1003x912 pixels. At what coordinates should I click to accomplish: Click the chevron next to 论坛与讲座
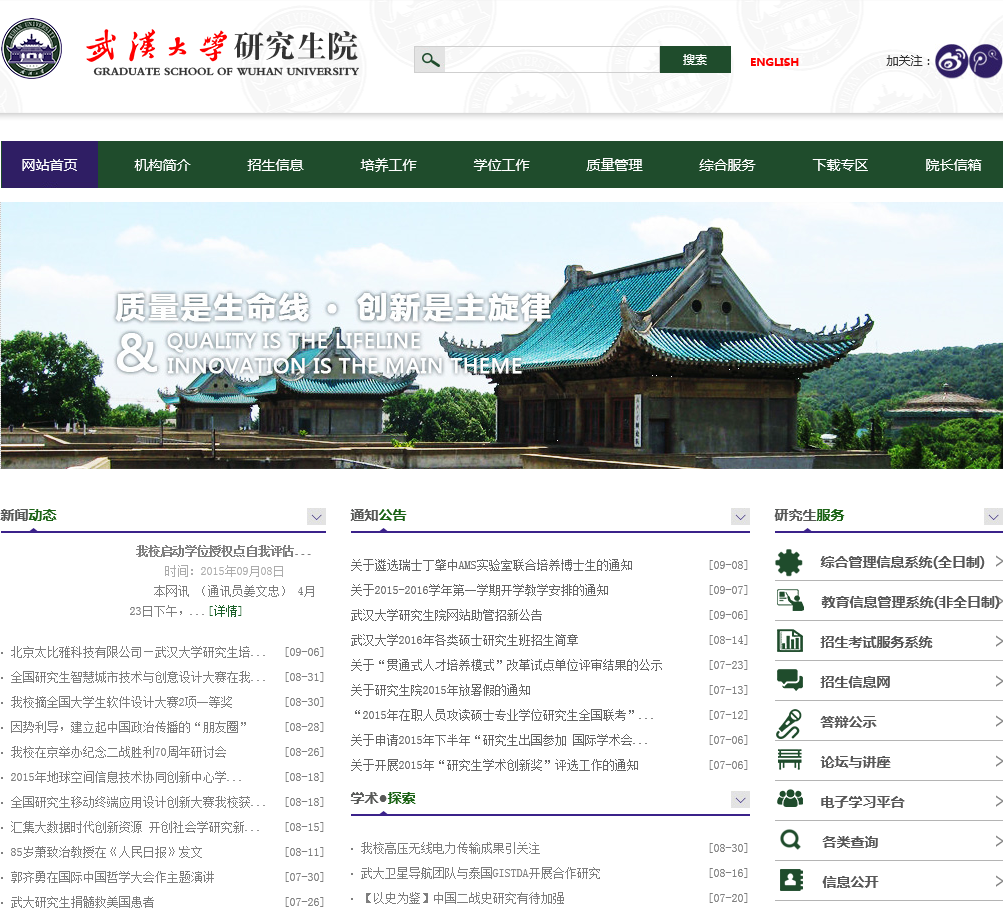click(999, 761)
